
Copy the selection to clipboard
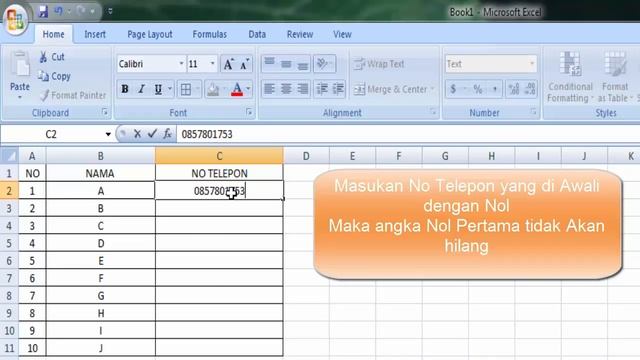coord(54,76)
